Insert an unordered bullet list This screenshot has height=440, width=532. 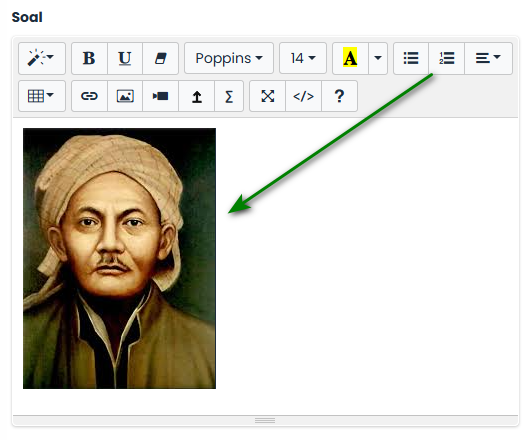(x=411, y=58)
